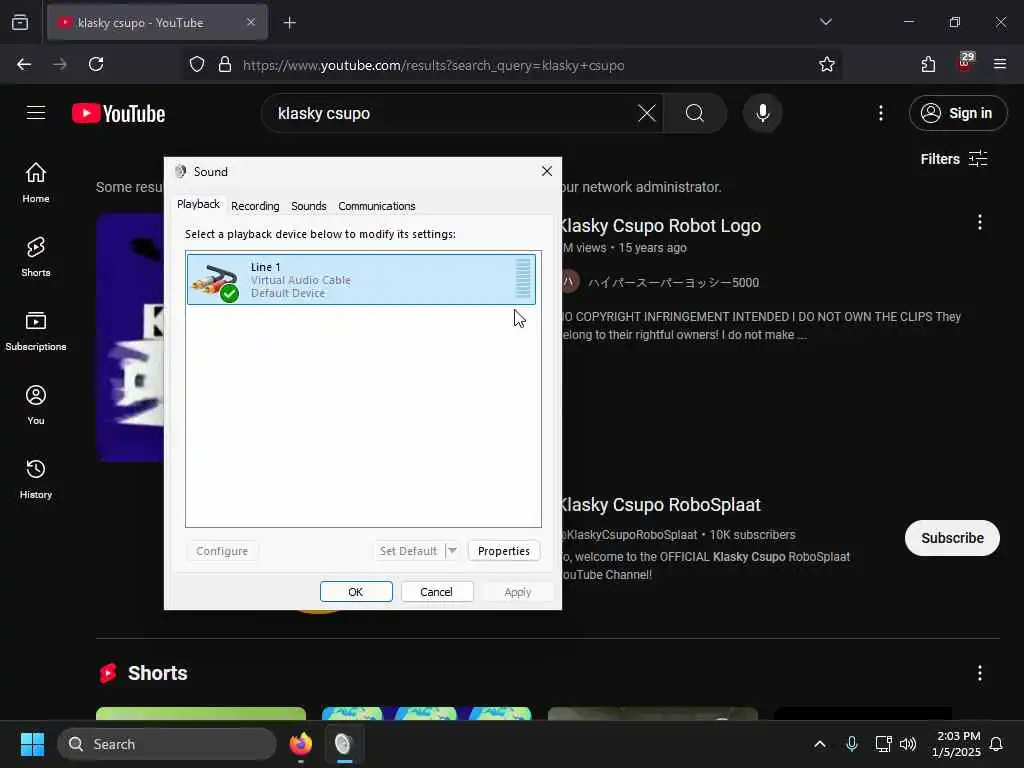Open Klasky Csupo Robot Logo video title
This screenshot has height=768, width=1024.
click(x=660, y=226)
